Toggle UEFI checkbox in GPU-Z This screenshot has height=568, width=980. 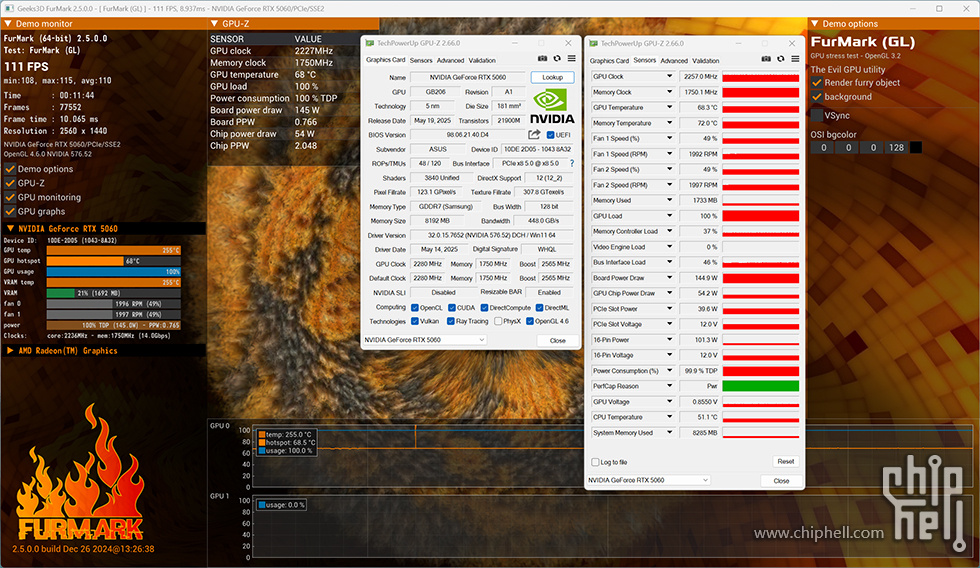[550, 135]
